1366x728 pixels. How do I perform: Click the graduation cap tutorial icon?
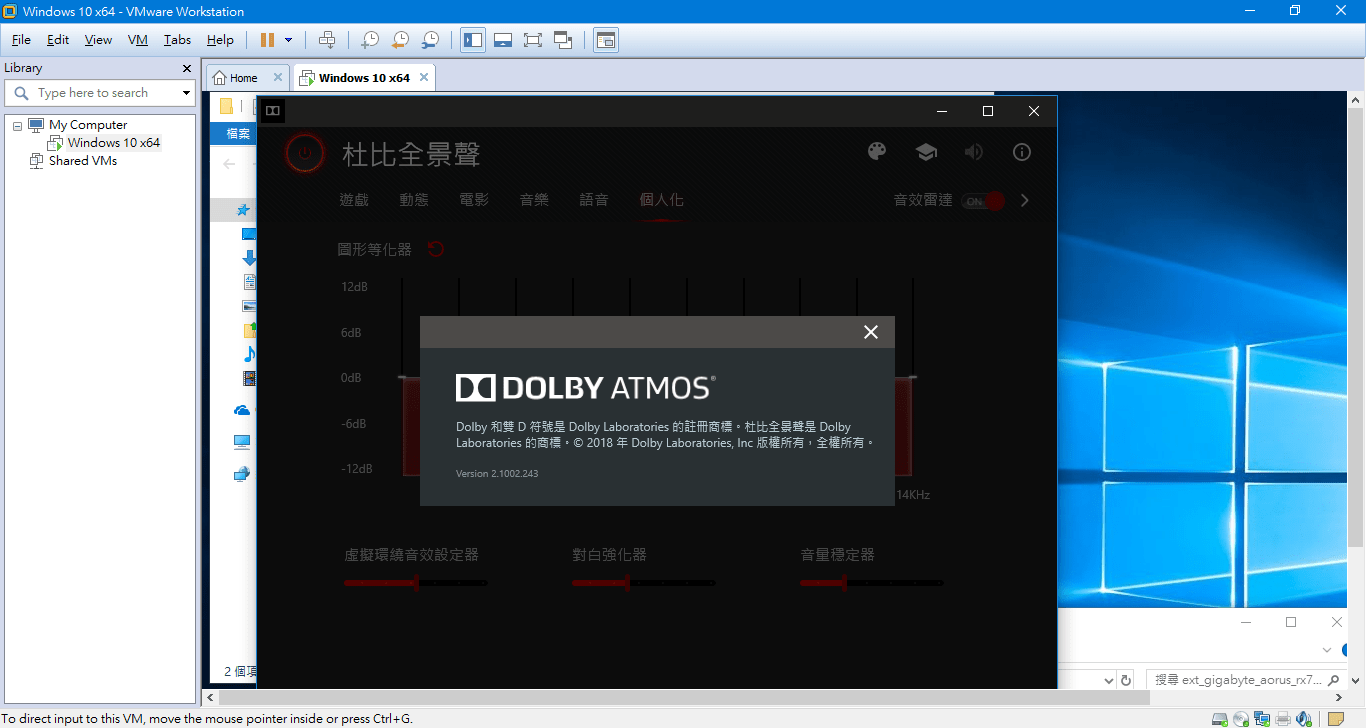coord(925,151)
